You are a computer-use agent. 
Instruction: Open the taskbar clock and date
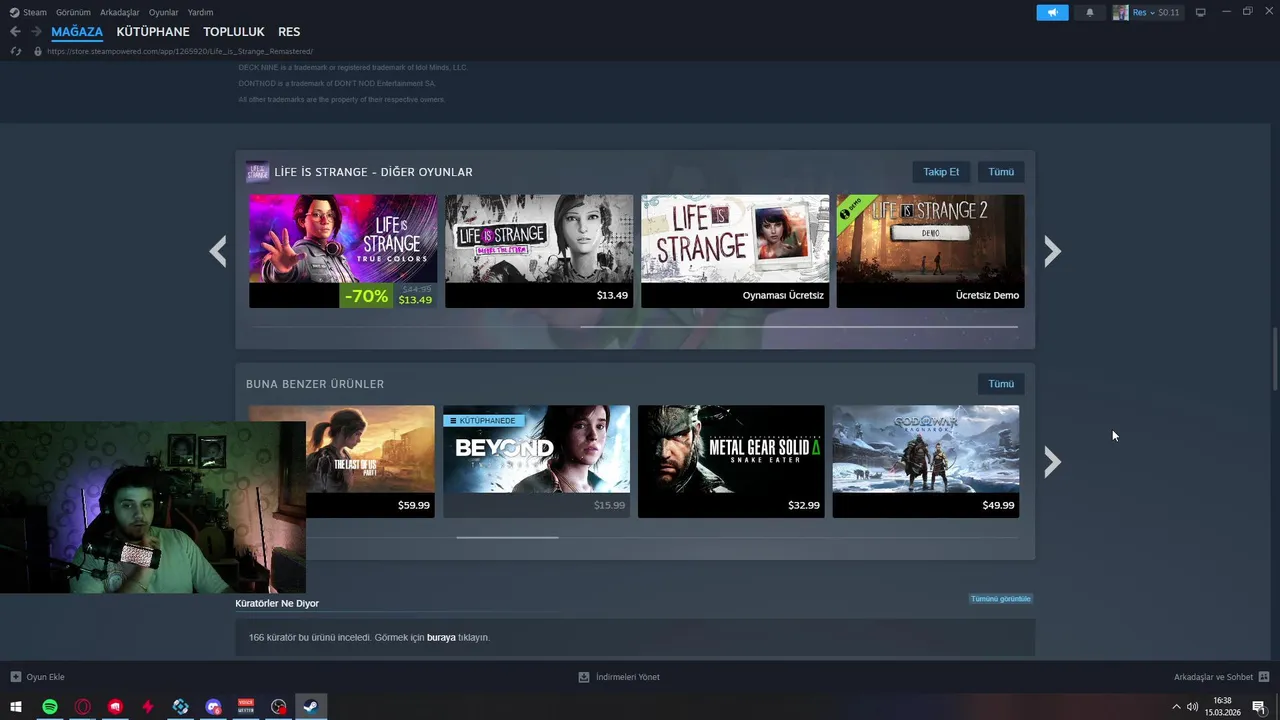point(1222,707)
